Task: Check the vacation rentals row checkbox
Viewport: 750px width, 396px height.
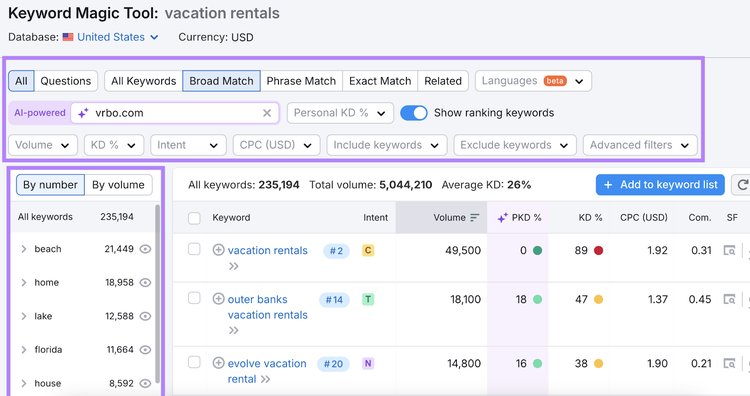Action: click(x=194, y=249)
